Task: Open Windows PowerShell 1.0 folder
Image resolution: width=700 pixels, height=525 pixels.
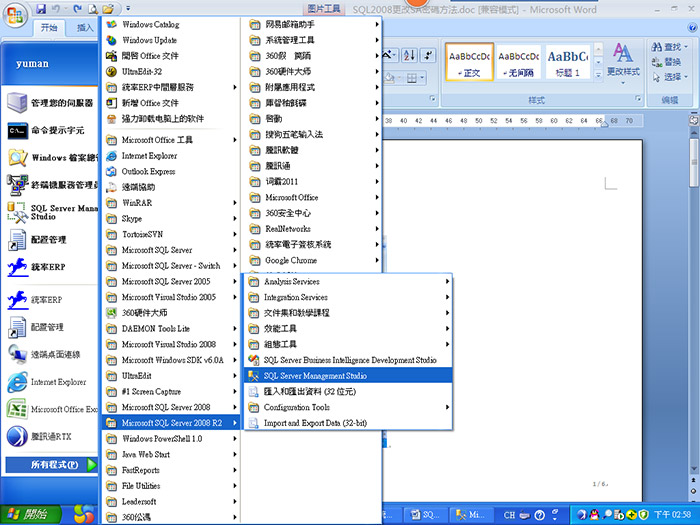Action: pyautogui.click(x=171, y=439)
